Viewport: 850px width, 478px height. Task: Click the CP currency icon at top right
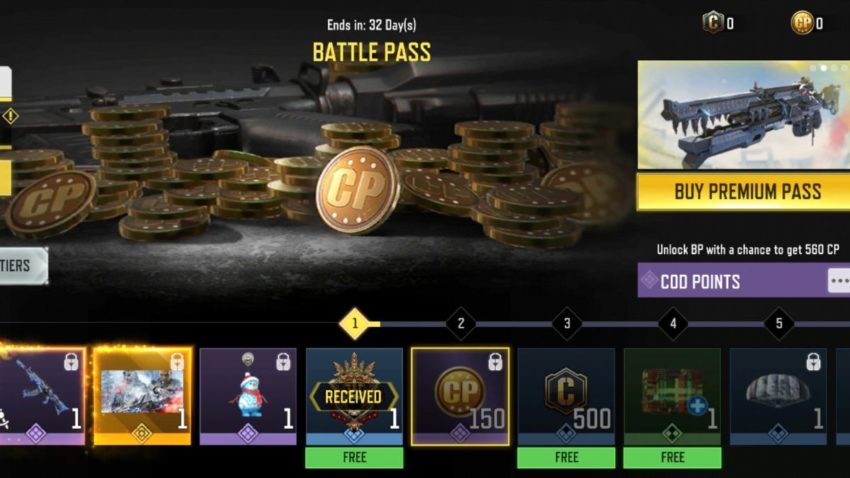[x=802, y=23]
